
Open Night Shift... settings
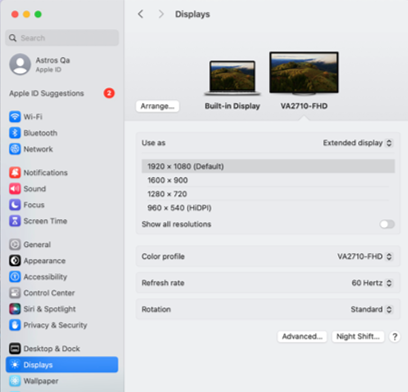358,336
